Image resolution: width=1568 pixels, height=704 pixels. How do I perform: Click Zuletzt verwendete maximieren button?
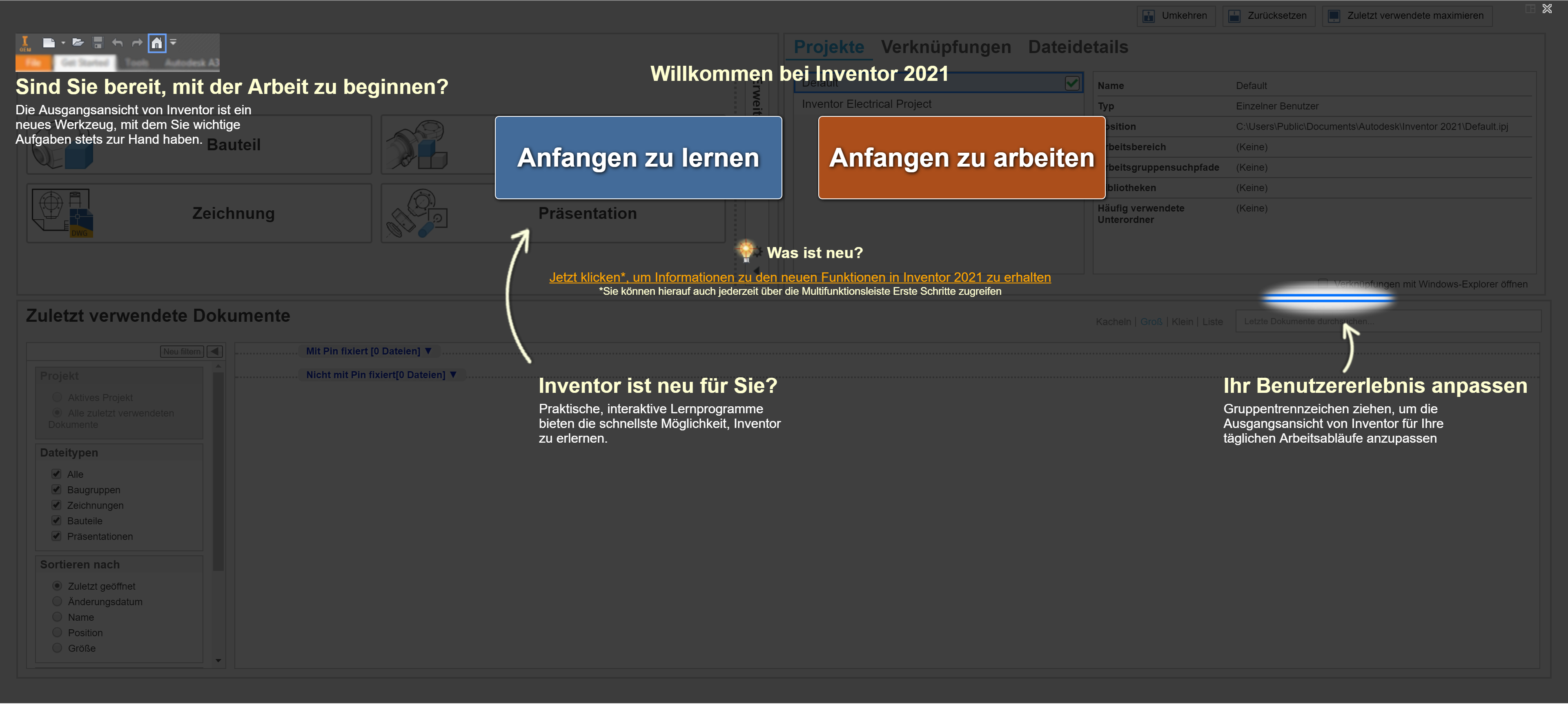[1407, 16]
